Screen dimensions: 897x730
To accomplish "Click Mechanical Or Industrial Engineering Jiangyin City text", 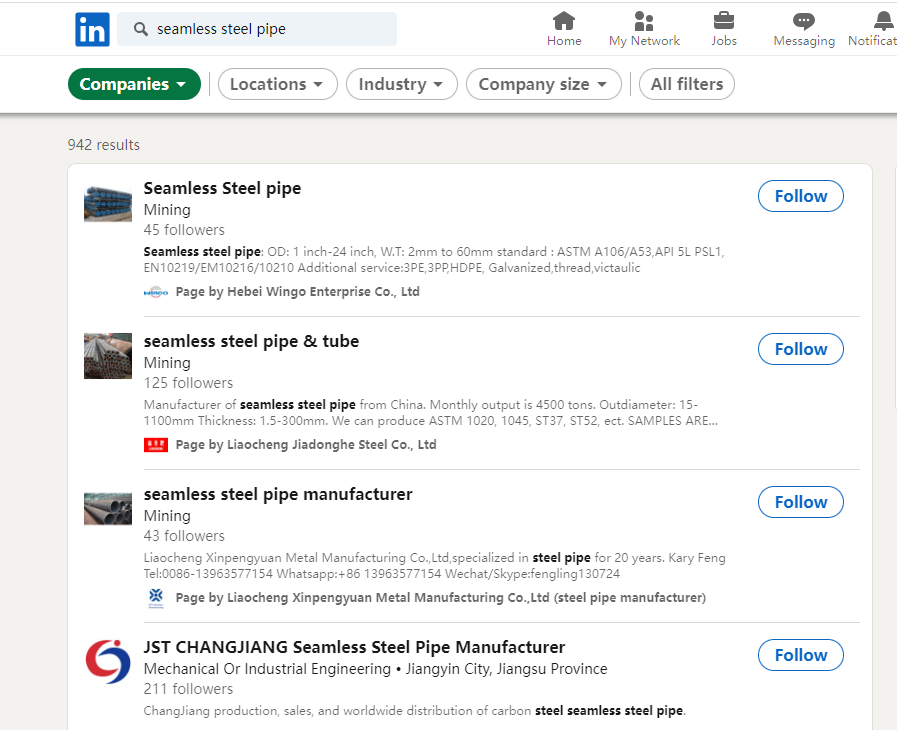I will pos(375,669).
